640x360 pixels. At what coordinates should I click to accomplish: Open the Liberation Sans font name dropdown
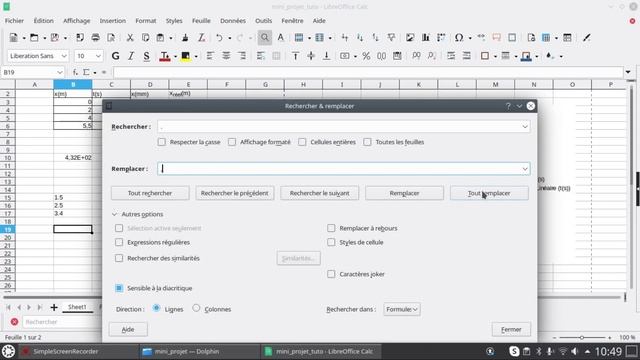click(64, 56)
